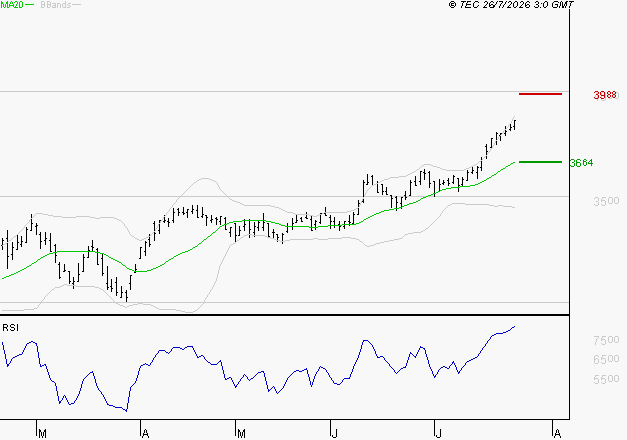Click the RSI 5500 level label
Image resolution: width=627 pixels, height=440 pixels.
click(606, 378)
